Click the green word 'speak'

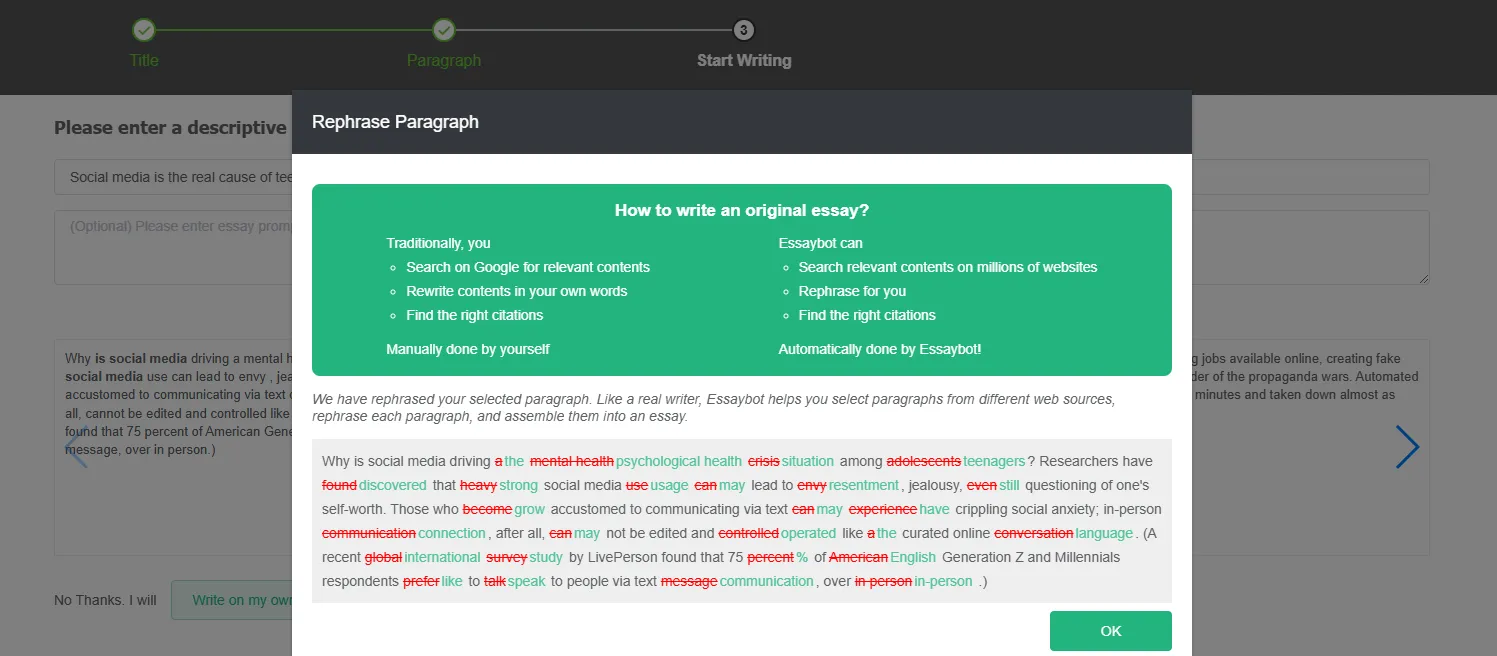point(527,581)
